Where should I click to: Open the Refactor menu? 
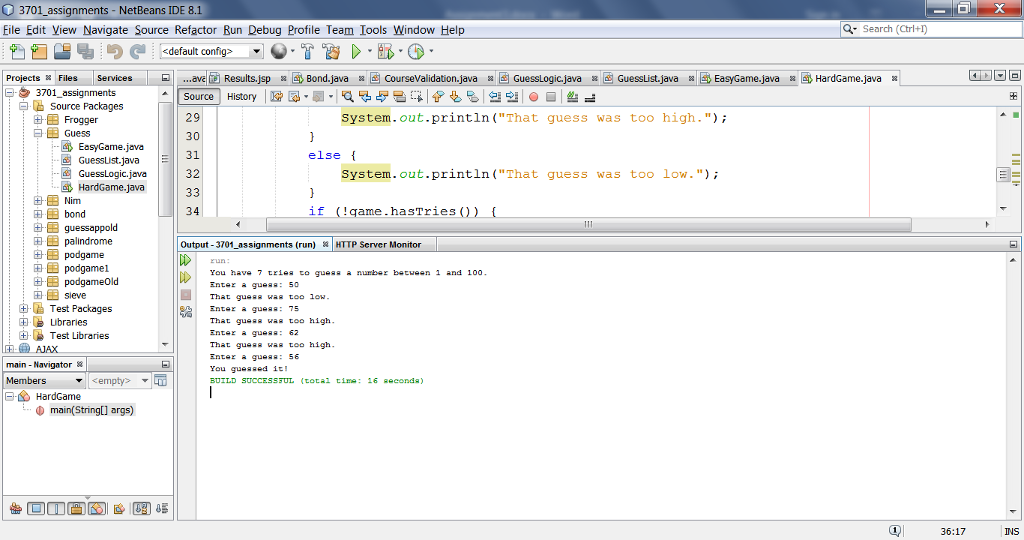click(195, 30)
